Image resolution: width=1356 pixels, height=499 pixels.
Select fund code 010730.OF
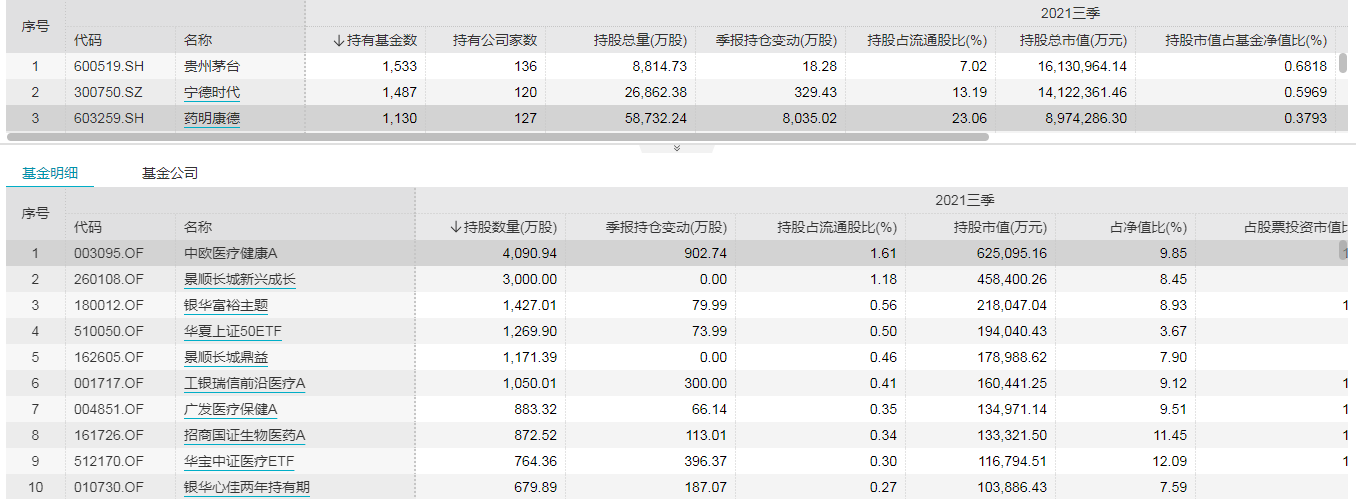coord(109,487)
